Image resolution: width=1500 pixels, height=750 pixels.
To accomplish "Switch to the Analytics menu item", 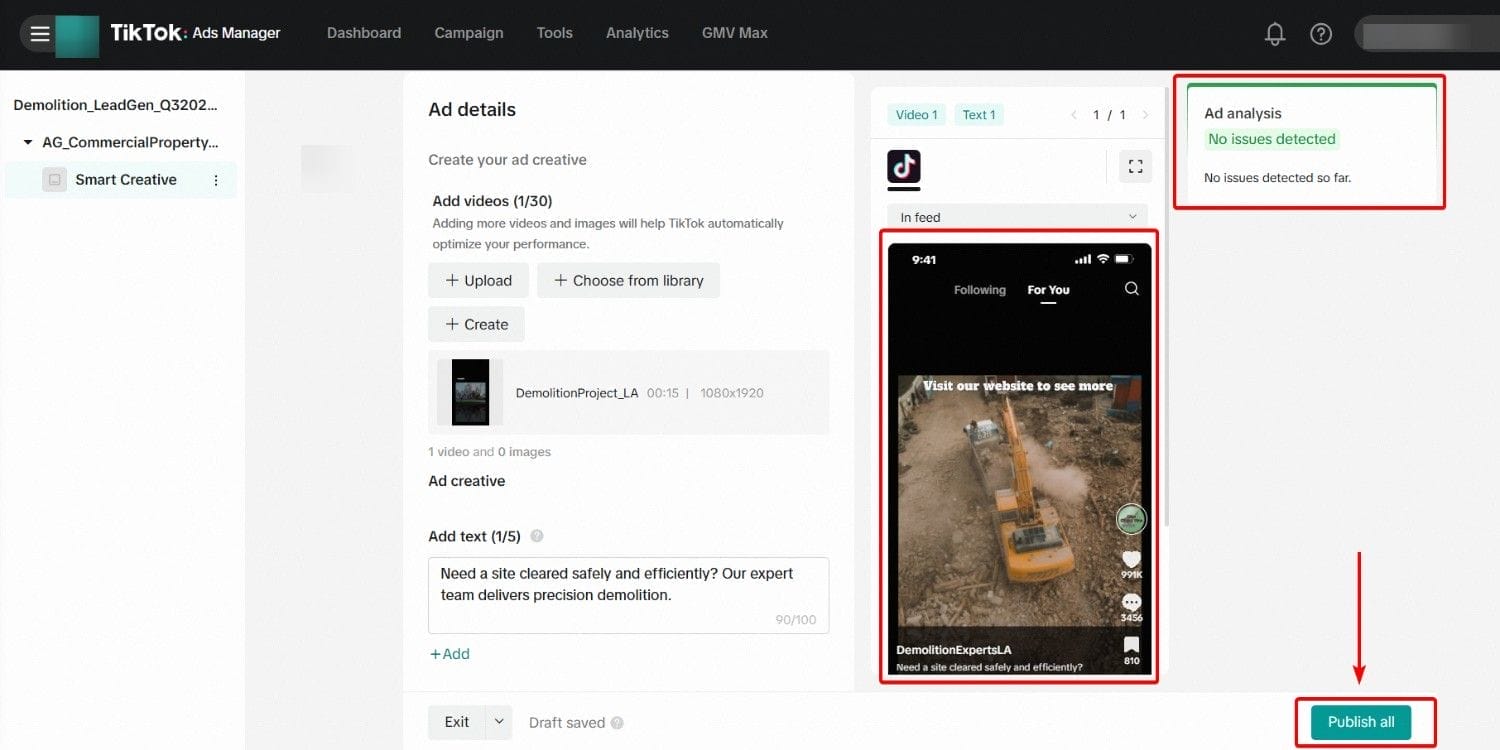I will (637, 33).
